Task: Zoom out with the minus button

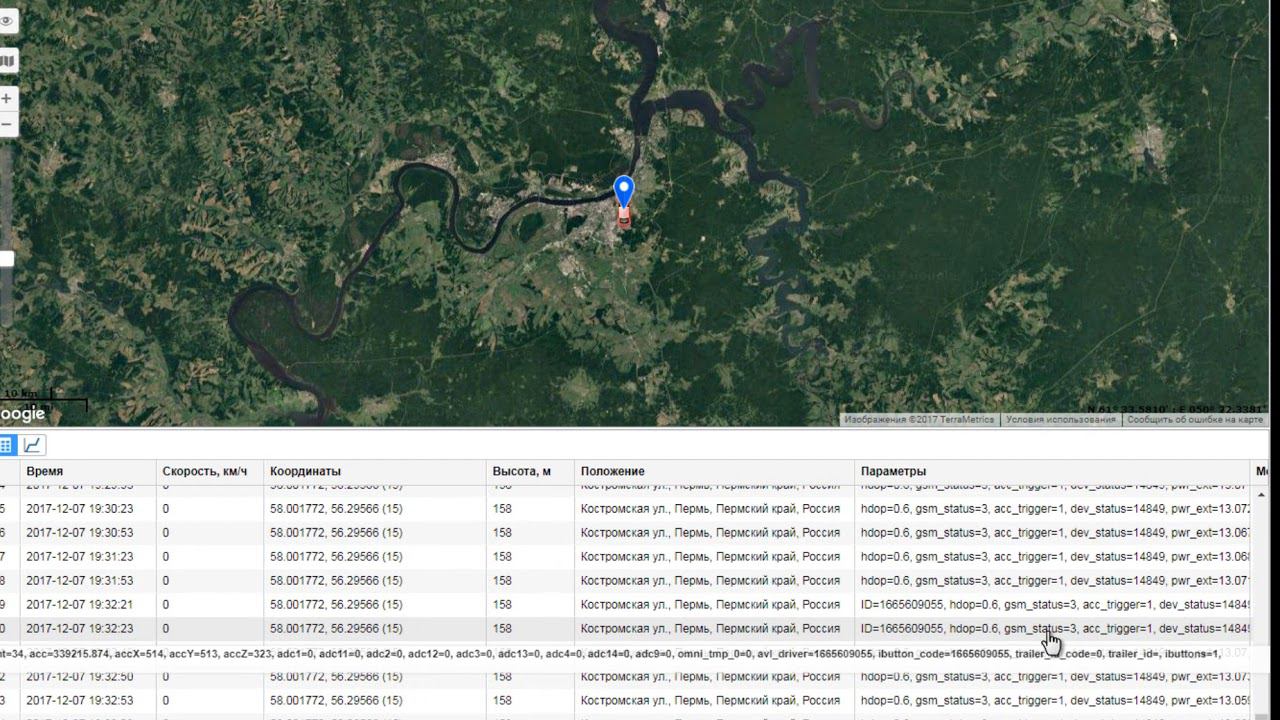Action: point(7,124)
